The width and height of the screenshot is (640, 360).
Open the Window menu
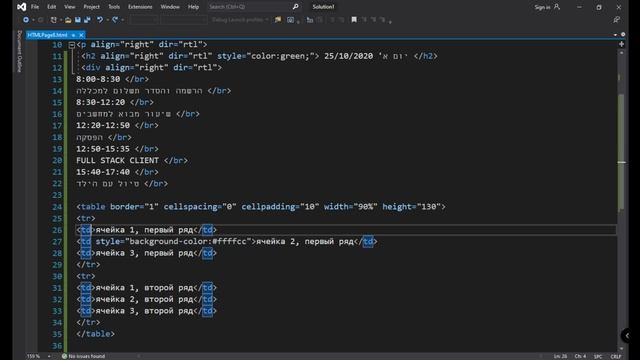[170, 7]
